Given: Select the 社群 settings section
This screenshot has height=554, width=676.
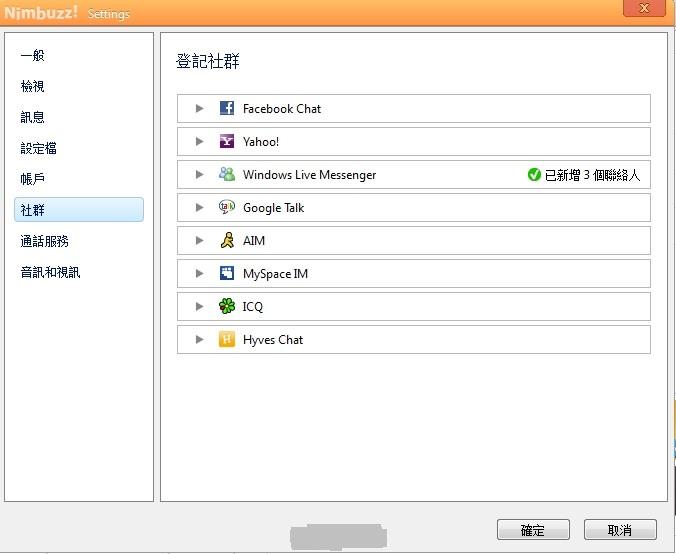Looking at the screenshot, I should coord(79,210).
